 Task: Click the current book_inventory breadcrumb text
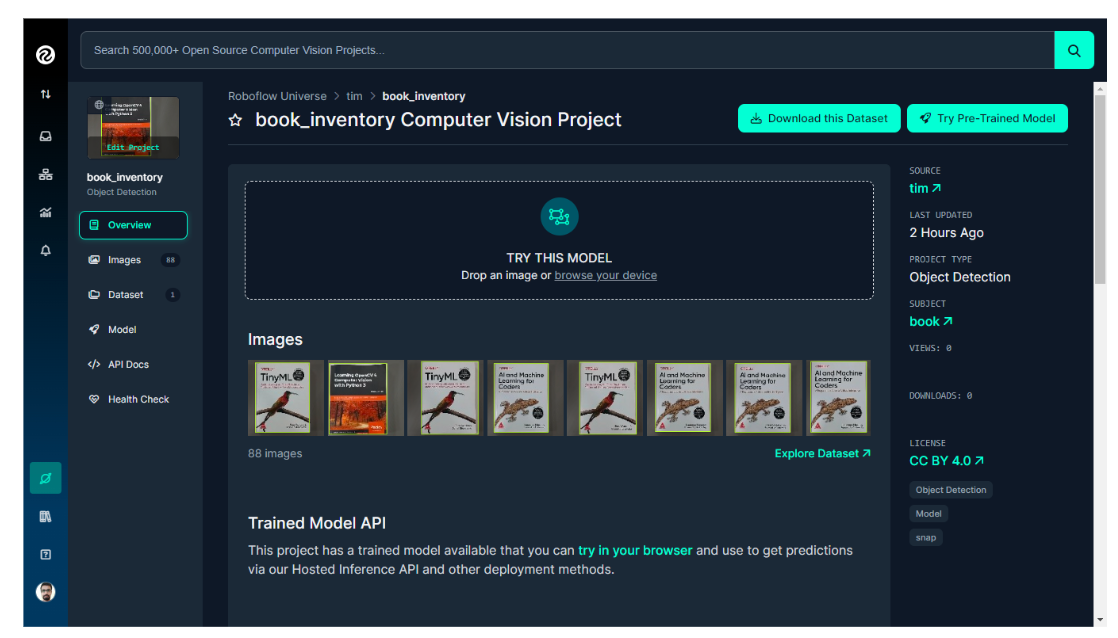424,96
